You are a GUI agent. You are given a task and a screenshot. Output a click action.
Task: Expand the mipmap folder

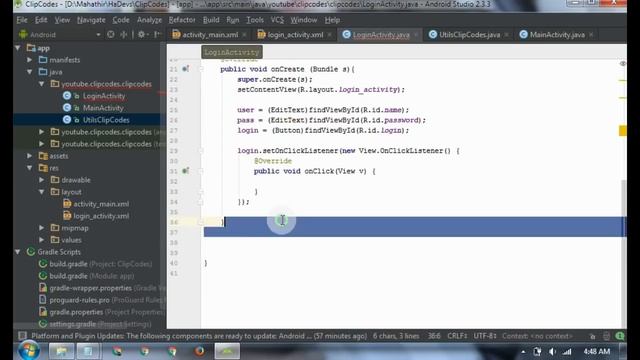click(41, 228)
